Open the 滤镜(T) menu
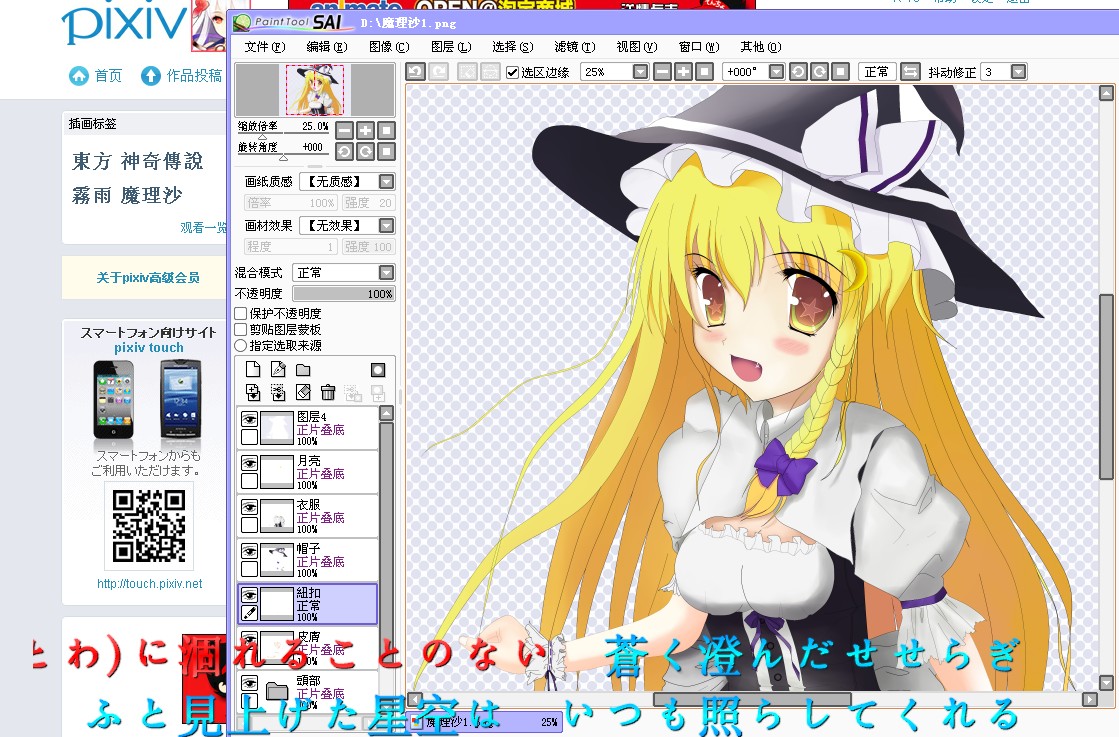Screen dimensions: 1119x737 [x=574, y=47]
